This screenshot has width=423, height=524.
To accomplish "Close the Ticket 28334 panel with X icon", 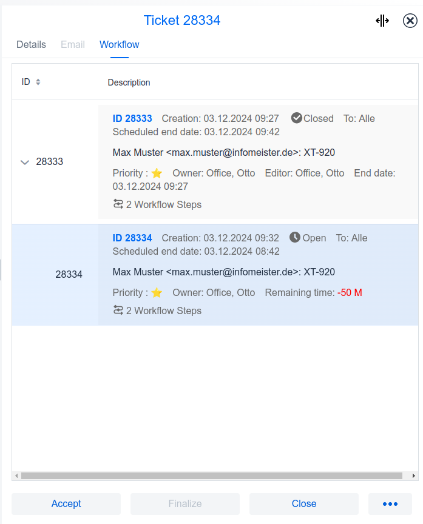I will point(410,21).
